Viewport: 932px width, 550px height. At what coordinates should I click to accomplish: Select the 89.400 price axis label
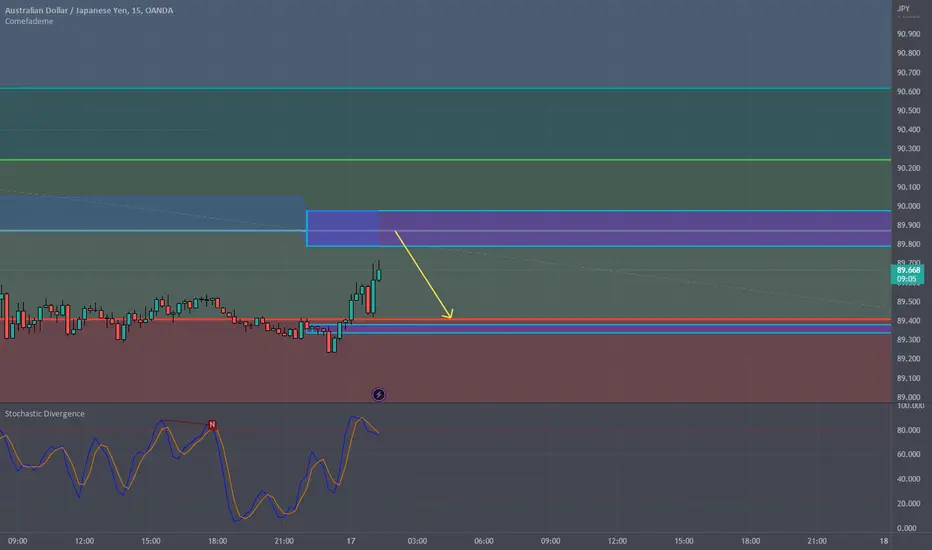click(x=908, y=321)
